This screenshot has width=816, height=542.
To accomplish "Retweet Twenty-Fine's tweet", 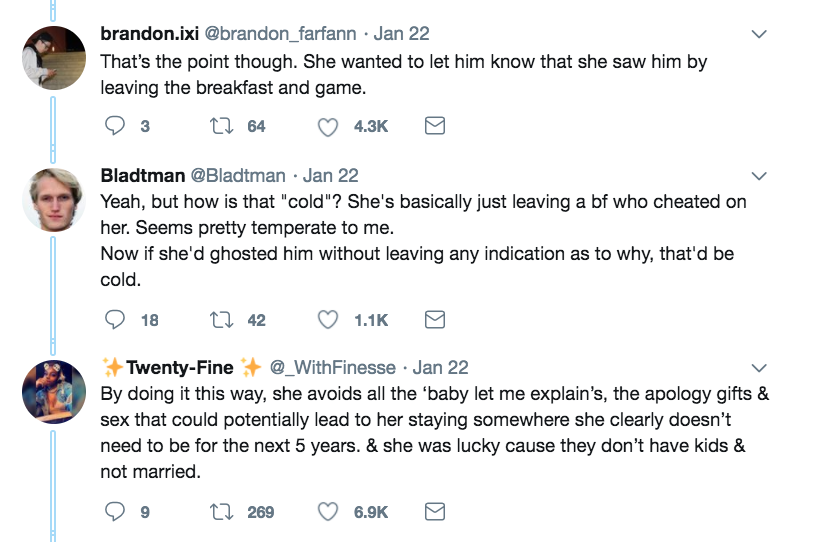I will (226, 512).
